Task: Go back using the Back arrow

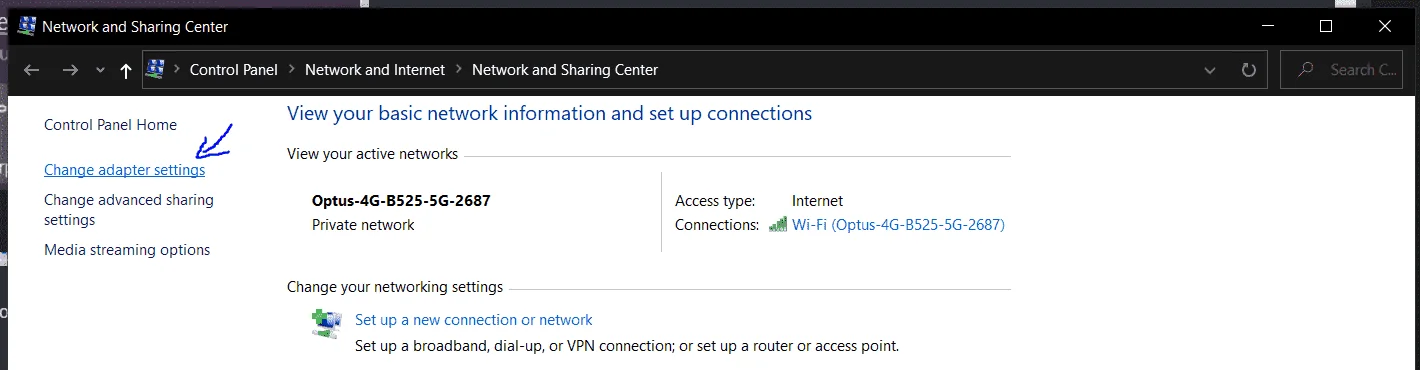Action: point(31,70)
